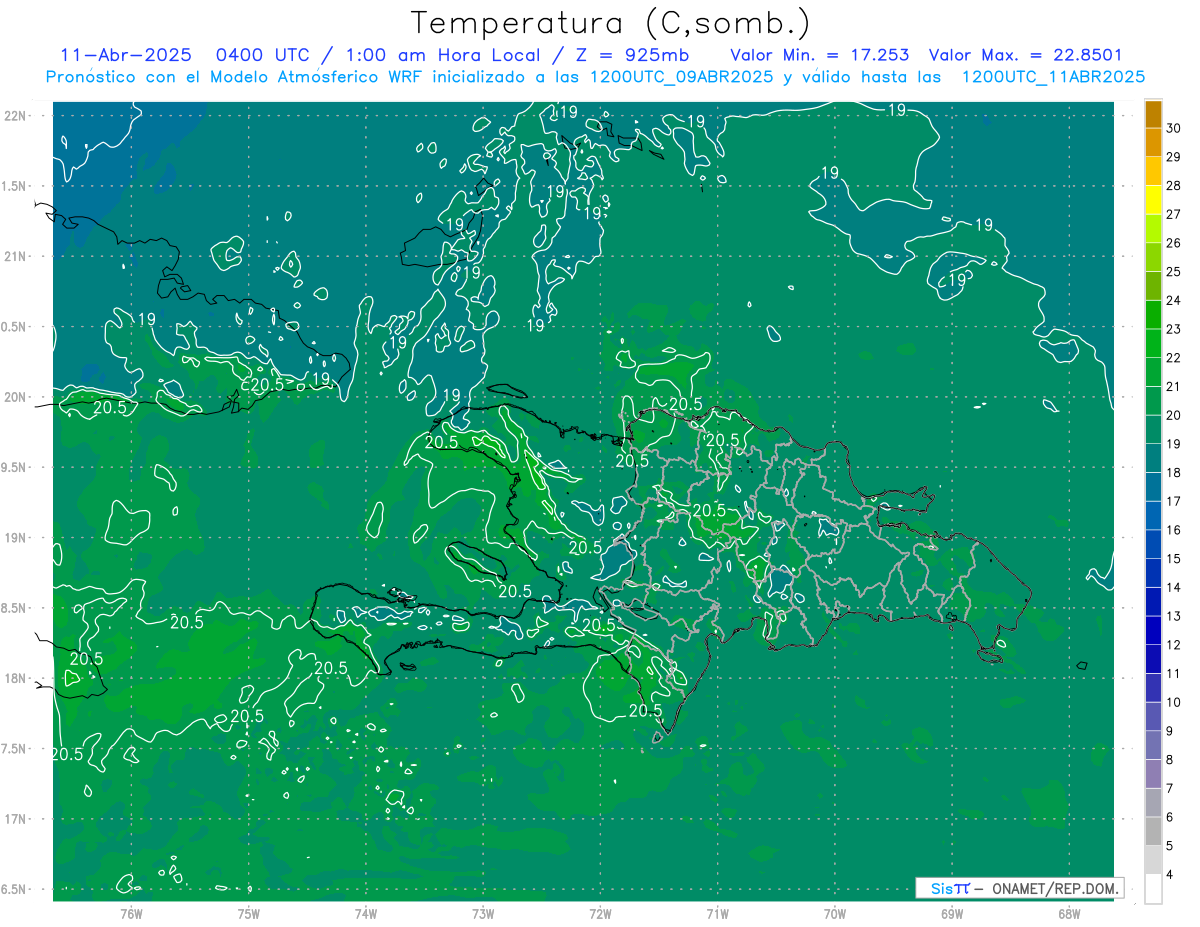Click the '5' value on the color scale

pos(1171,846)
